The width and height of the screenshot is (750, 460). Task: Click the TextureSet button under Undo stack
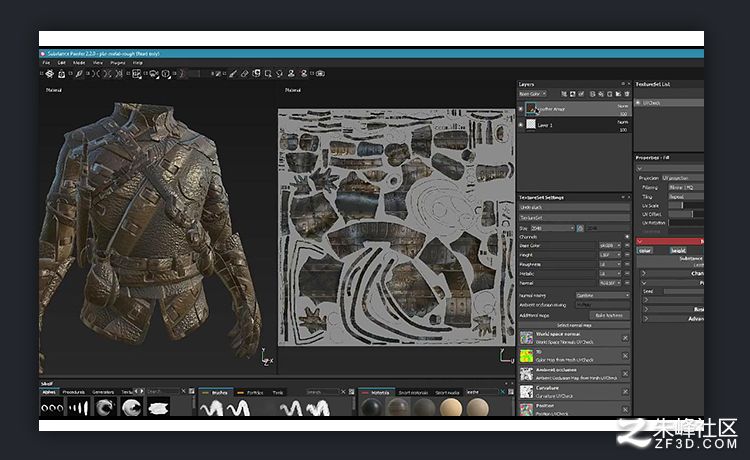coord(574,218)
